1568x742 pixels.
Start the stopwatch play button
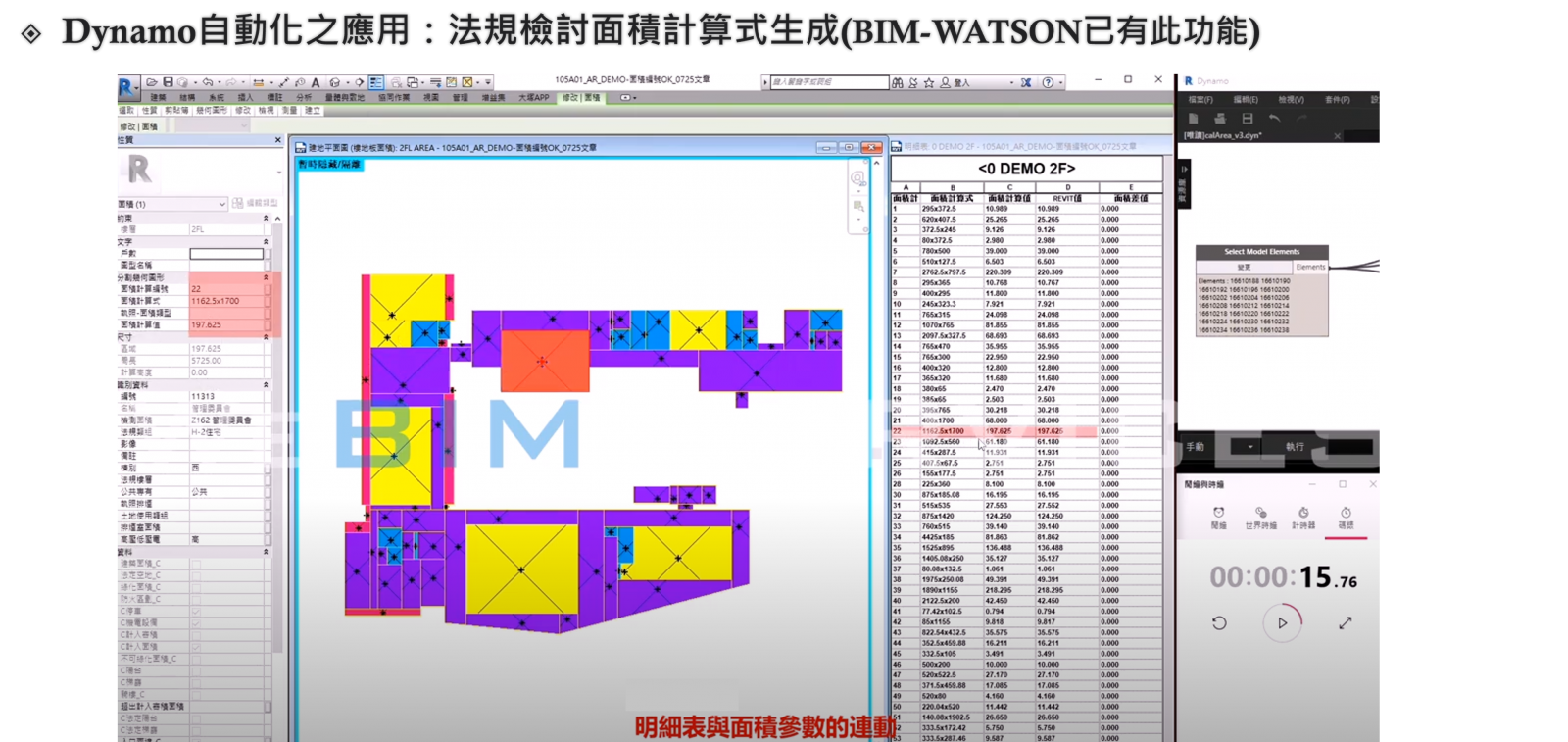click(1282, 623)
